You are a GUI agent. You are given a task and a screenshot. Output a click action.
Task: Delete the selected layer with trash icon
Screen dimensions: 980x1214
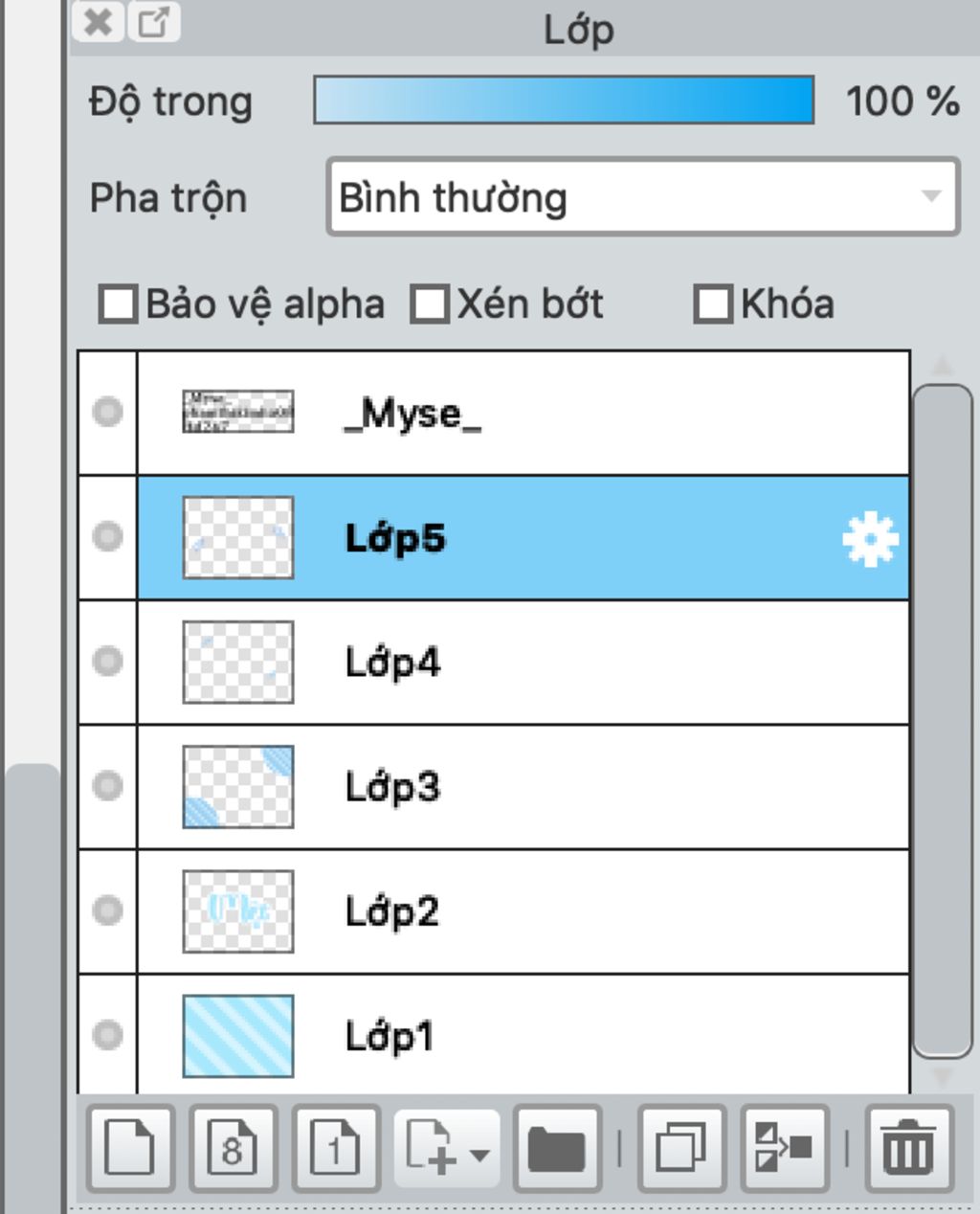908,1148
